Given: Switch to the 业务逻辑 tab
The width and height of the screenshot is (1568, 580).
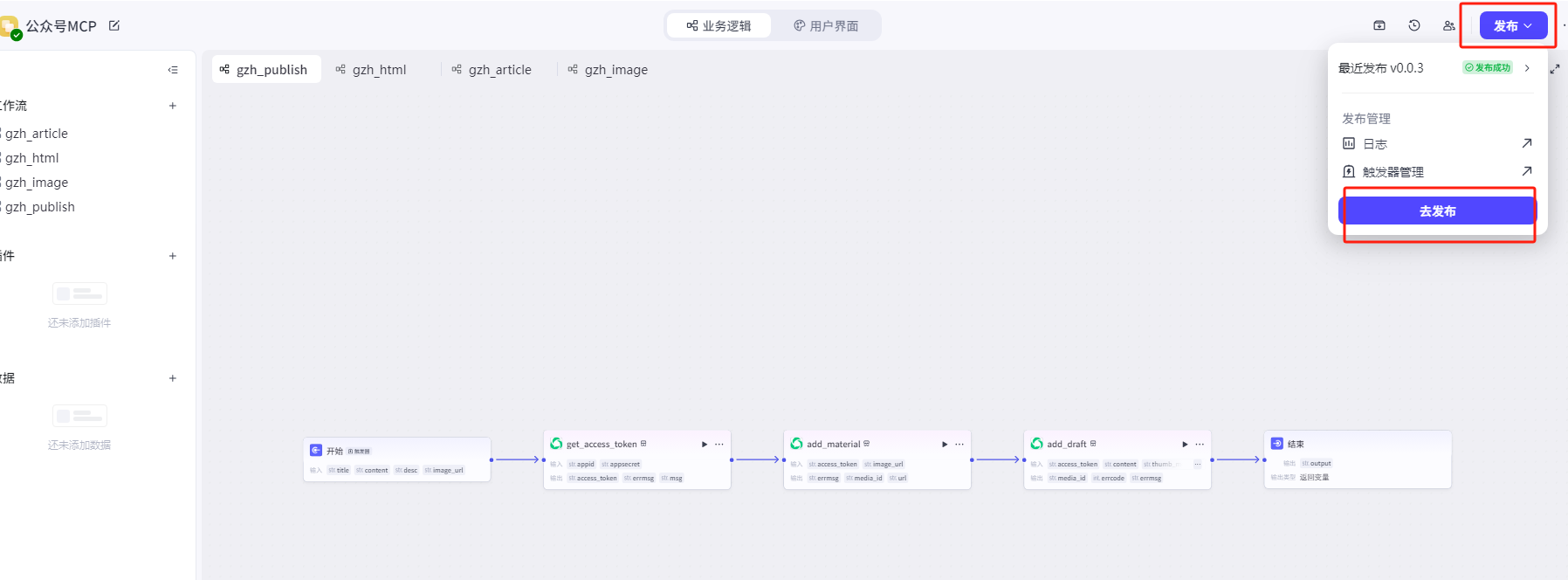Looking at the screenshot, I should pos(719,25).
